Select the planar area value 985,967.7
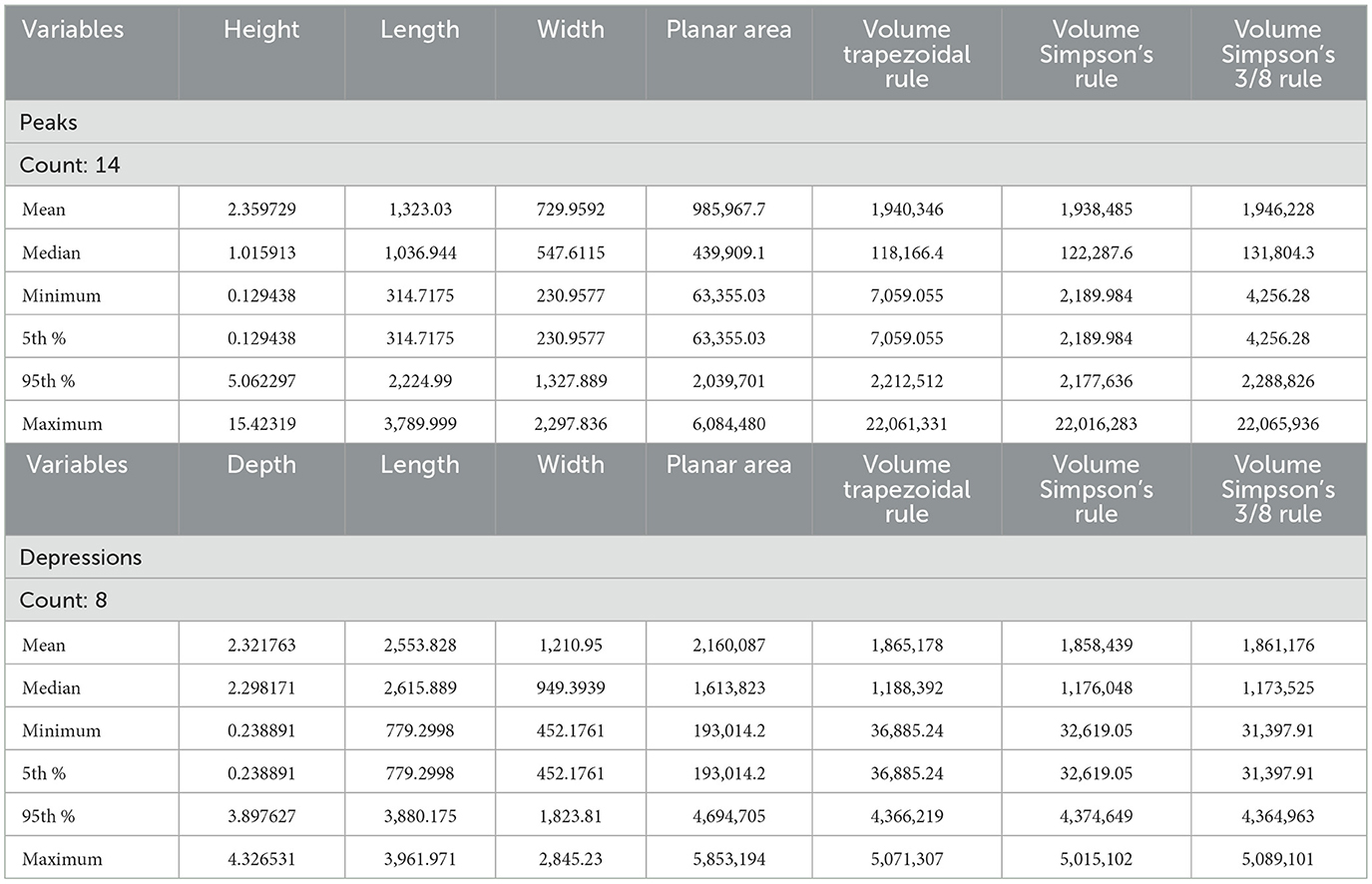Image resolution: width=1372 pixels, height=884 pixels. [x=728, y=210]
